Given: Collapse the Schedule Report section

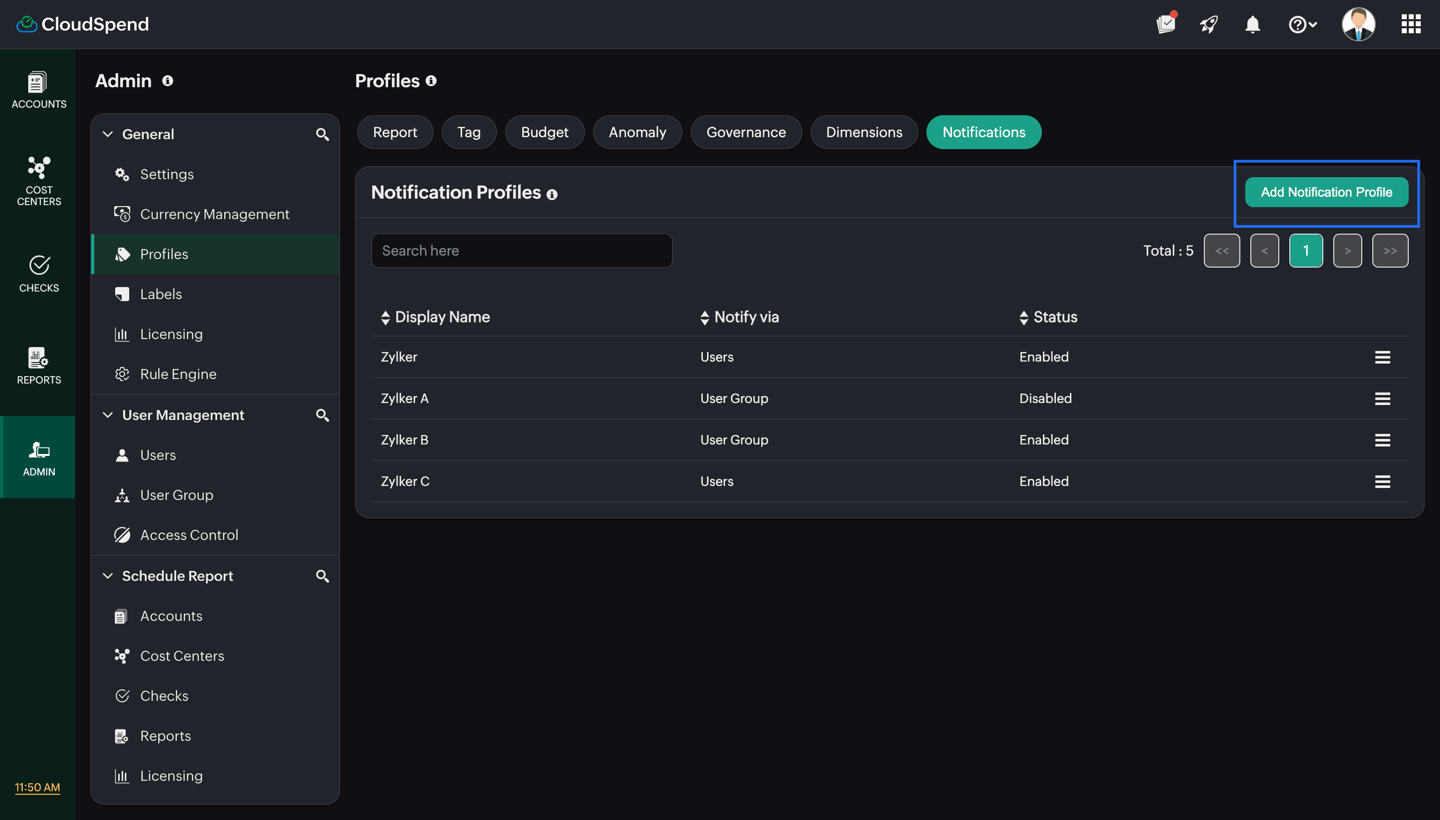Looking at the screenshot, I should pyautogui.click(x=108, y=576).
